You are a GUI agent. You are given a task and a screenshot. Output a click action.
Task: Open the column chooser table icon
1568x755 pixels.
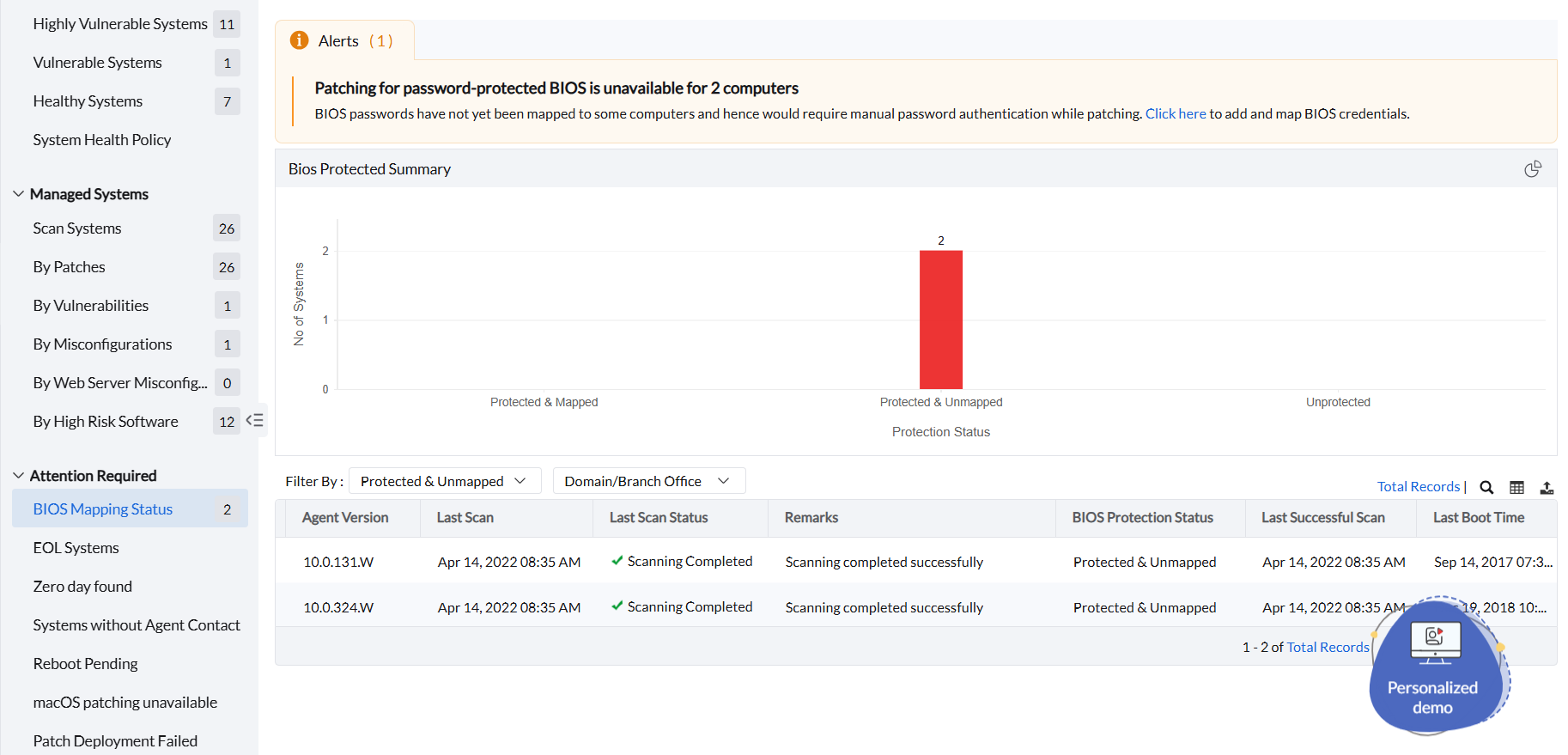1516,487
